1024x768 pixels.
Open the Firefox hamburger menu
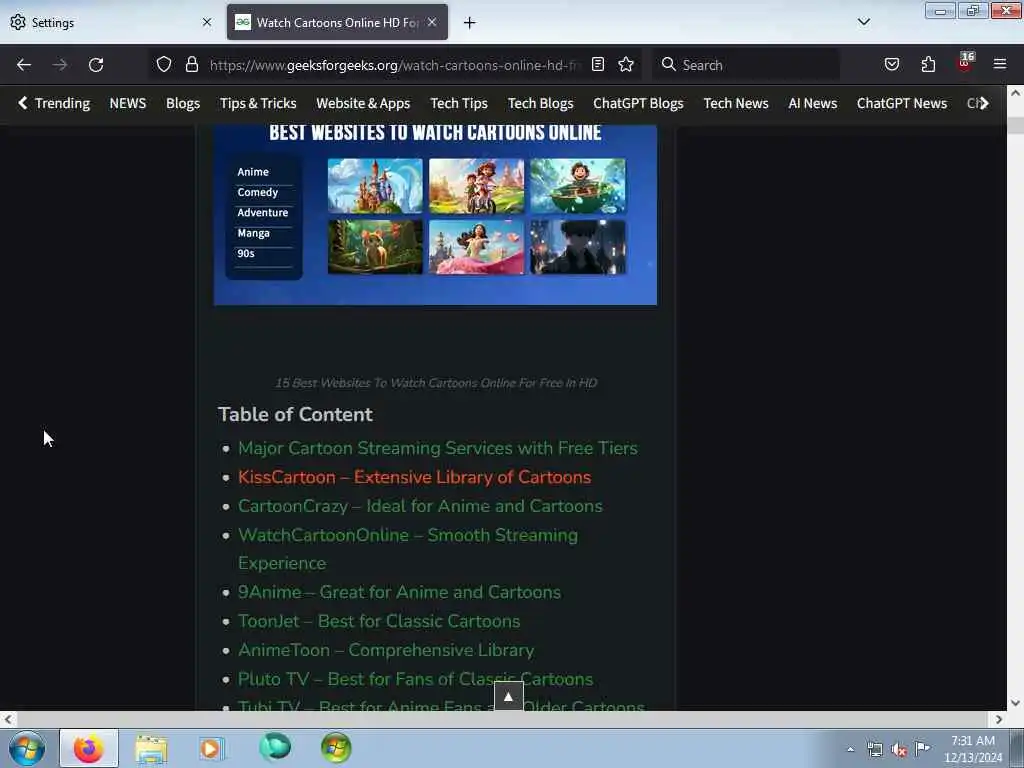[1000, 64]
